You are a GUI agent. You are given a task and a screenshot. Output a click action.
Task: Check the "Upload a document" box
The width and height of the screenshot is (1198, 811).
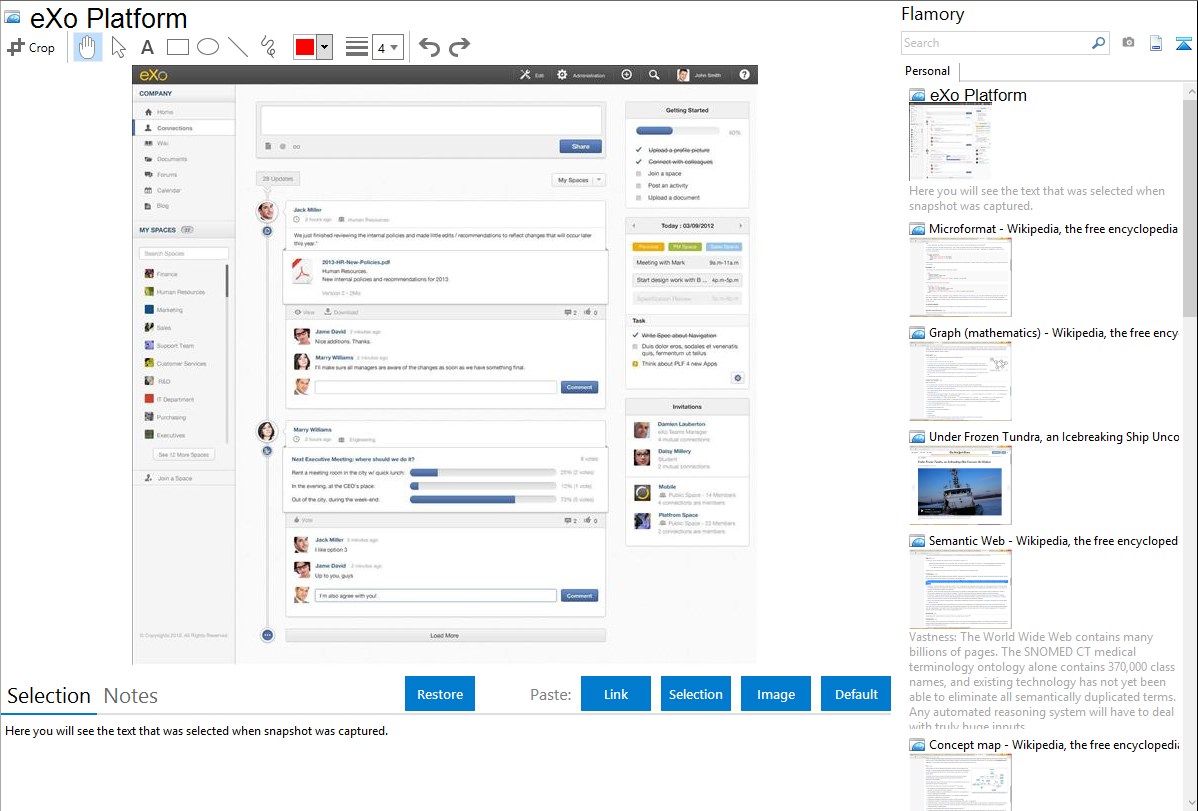[639, 197]
